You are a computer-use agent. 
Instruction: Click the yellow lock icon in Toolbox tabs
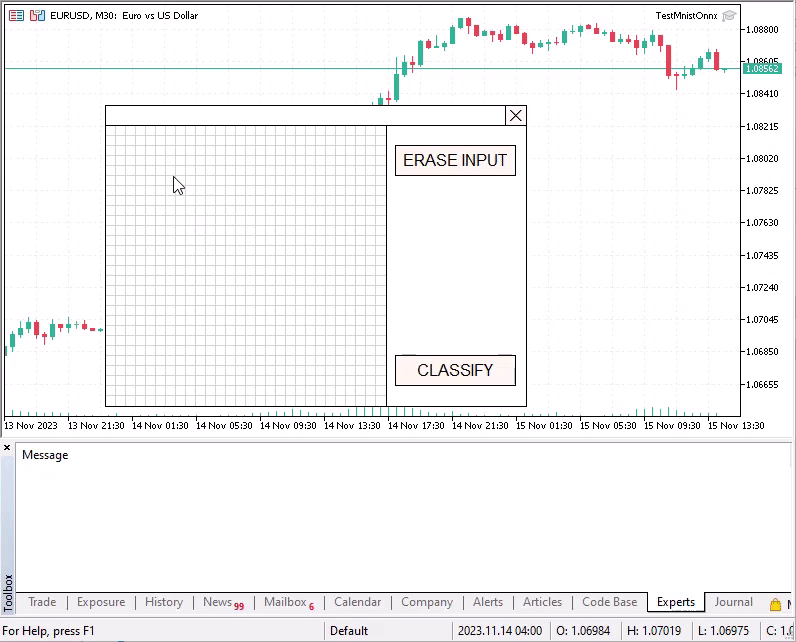click(775, 604)
